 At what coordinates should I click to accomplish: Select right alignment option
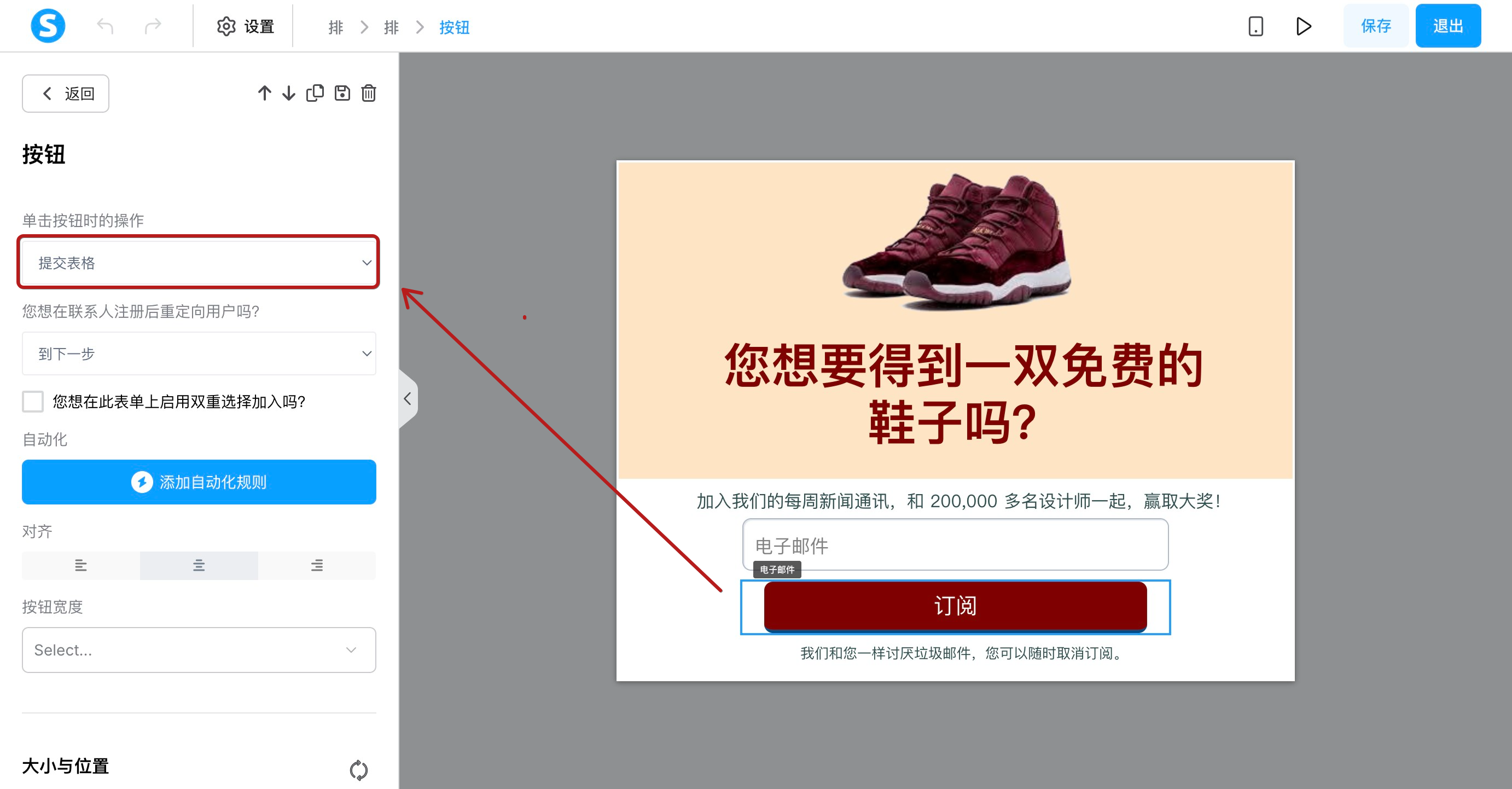pyautogui.click(x=317, y=565)
